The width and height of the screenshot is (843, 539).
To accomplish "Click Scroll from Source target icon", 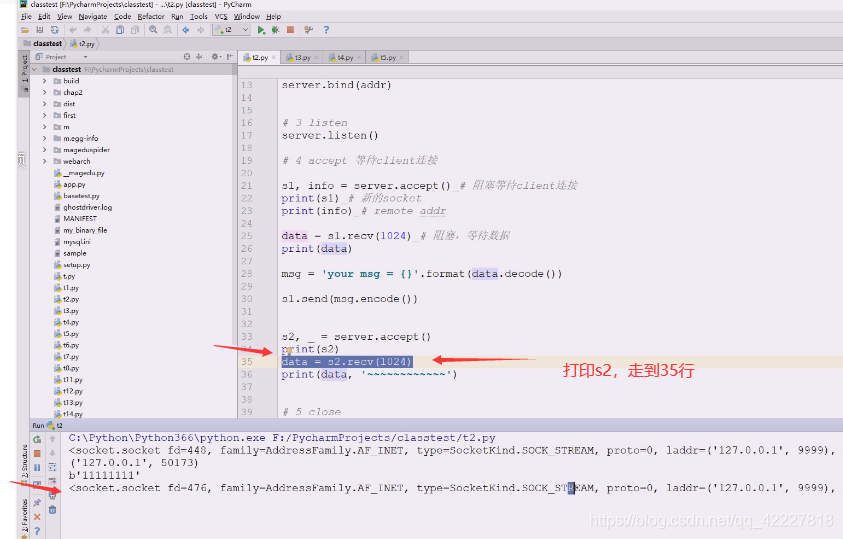I will 187,56.
